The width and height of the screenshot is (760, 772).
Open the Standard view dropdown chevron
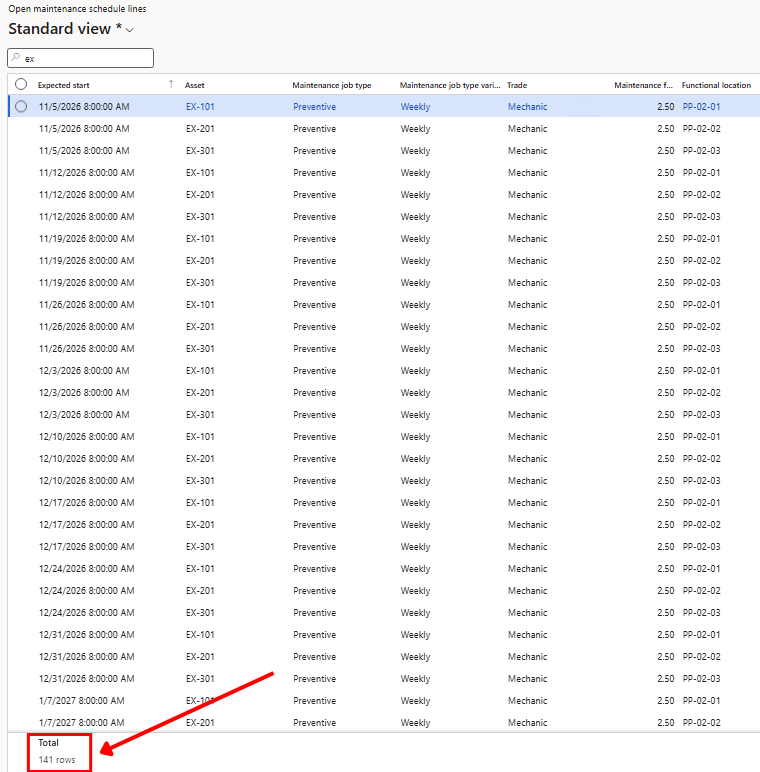pyautogui.click(x=130, y=30)
